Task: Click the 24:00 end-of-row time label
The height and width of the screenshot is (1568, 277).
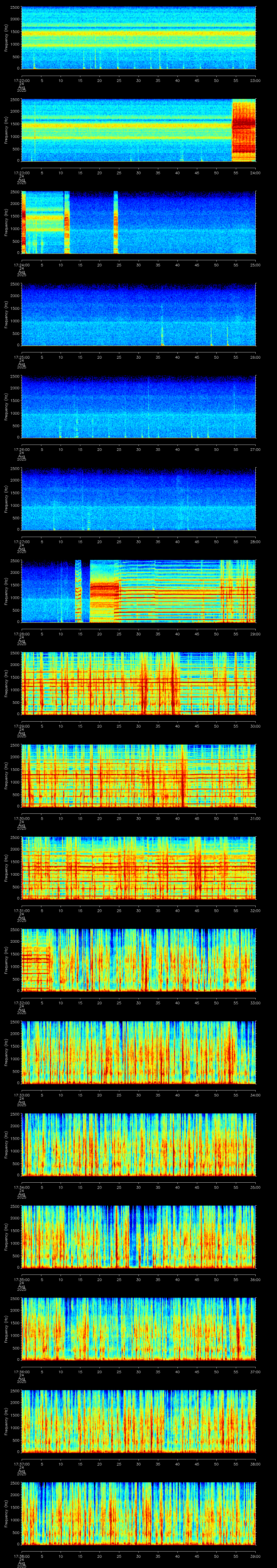Action: [255, 173]
